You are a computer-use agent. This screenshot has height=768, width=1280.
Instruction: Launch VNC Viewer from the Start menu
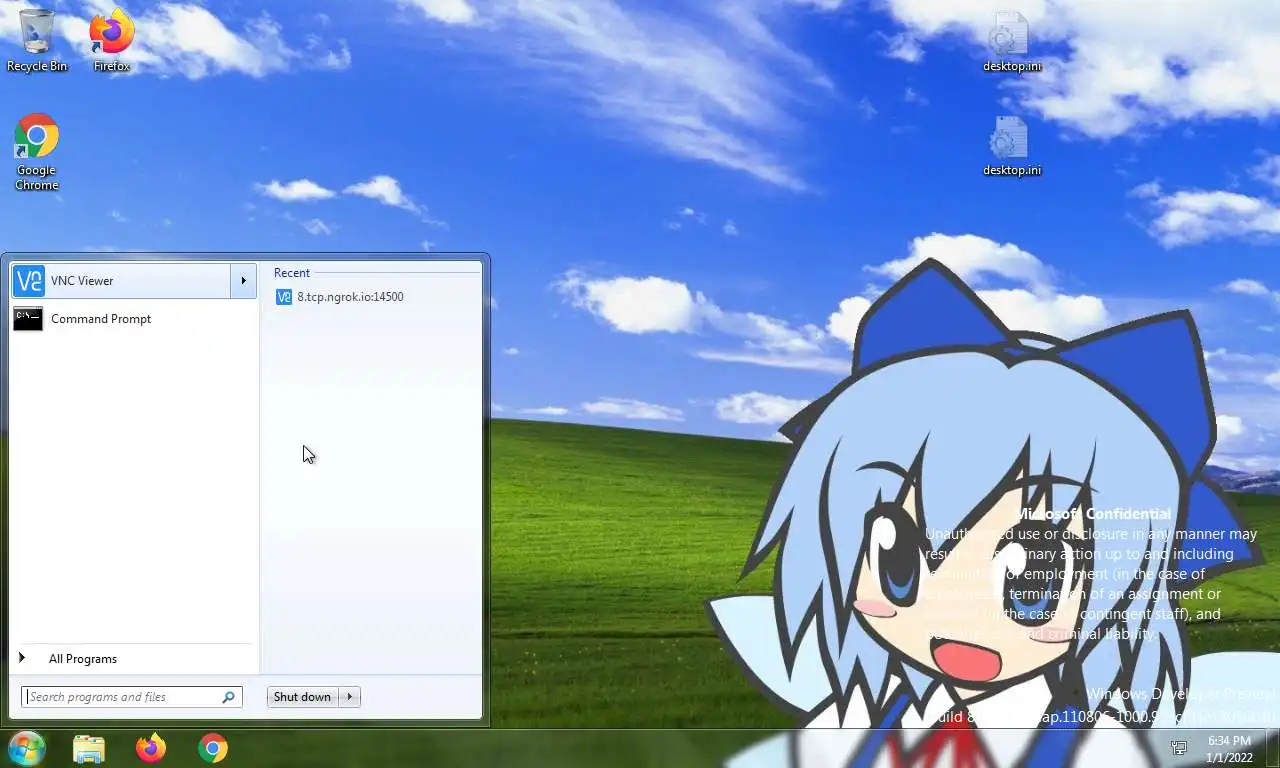[x=121, y=281]
